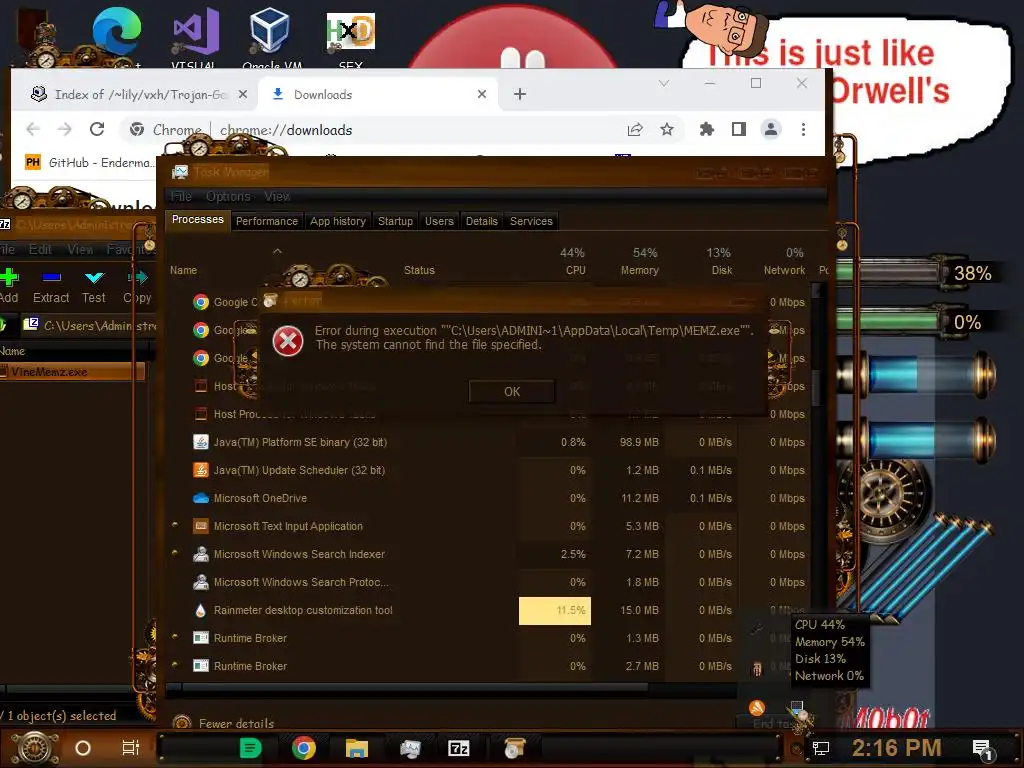
Task: Click the Search Indexer process icon
Action: 200,554
